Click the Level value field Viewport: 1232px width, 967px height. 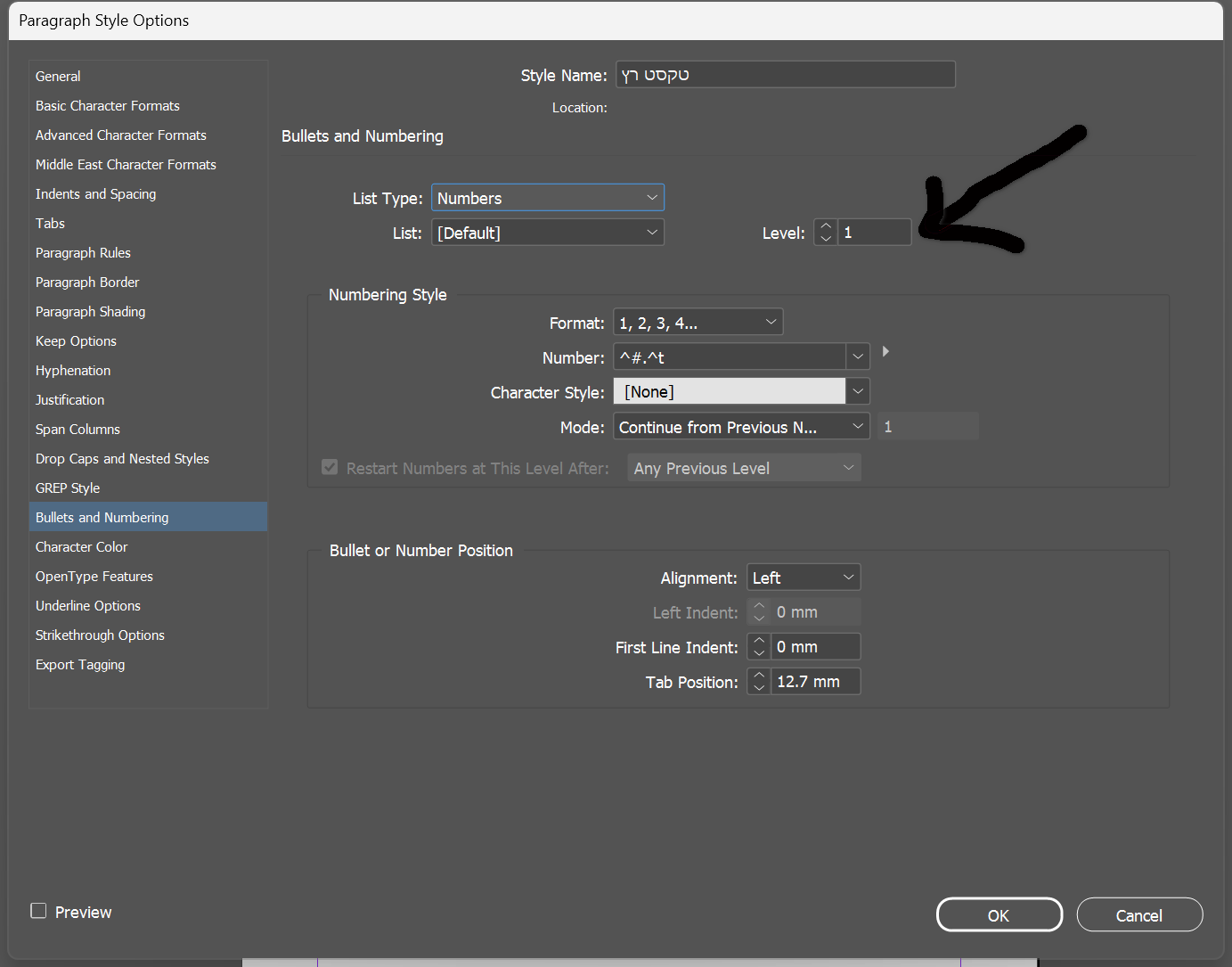[874, 233]
